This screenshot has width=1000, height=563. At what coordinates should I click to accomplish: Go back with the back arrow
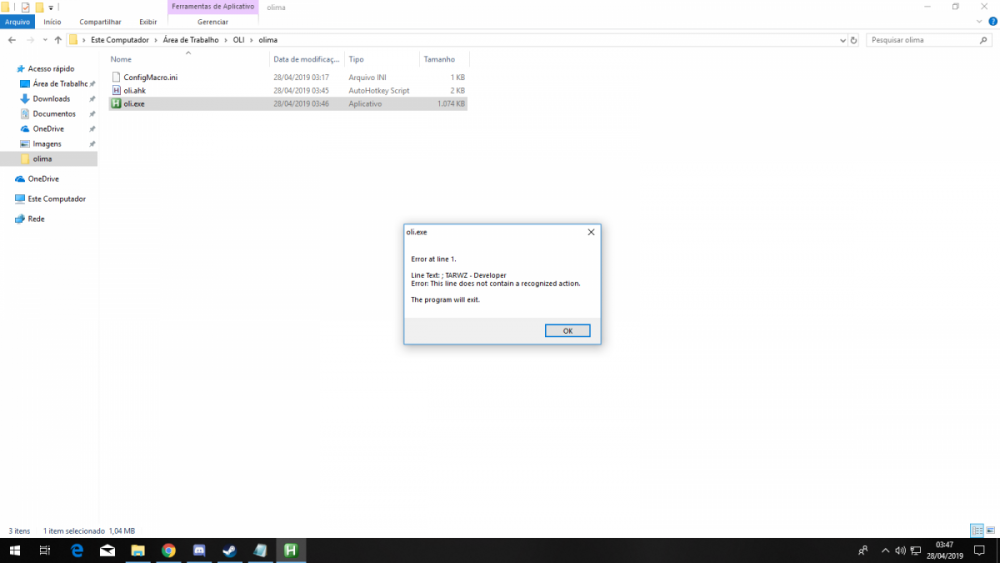[x=12, y=40]
